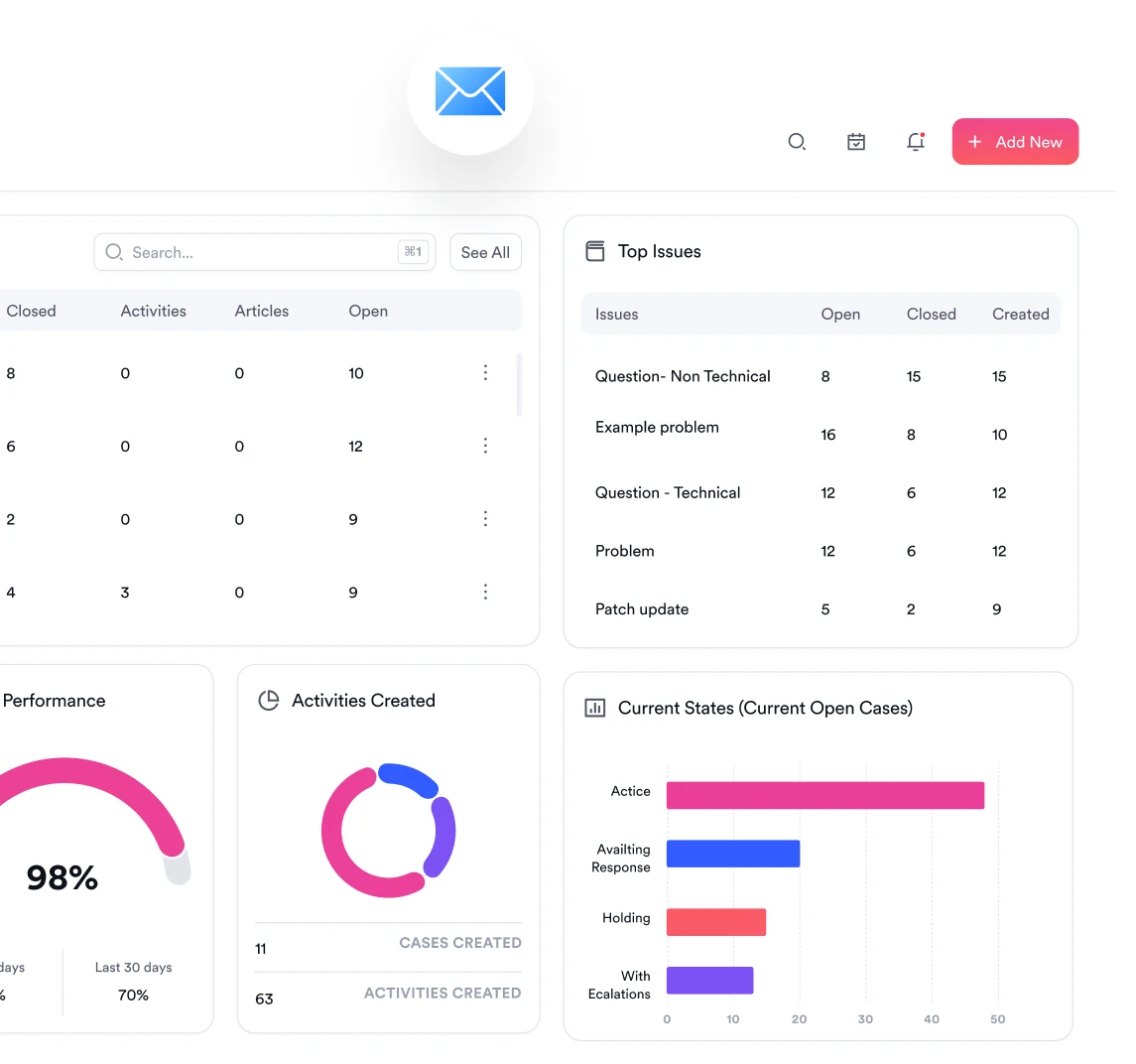
Task: Click the 11 cases count
Action: [261, 949]
